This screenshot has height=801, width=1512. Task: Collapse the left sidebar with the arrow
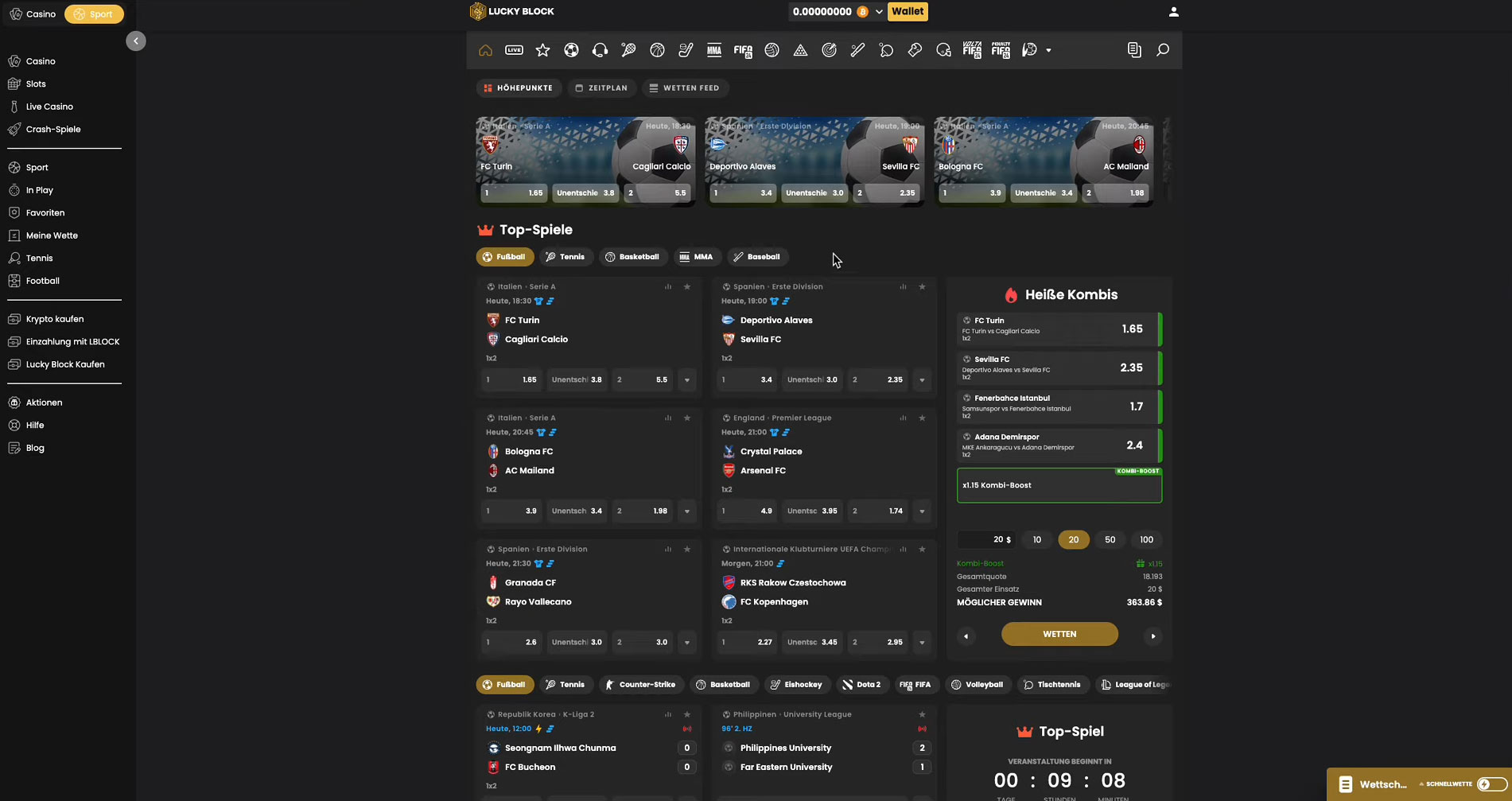[x=136, y=41]
